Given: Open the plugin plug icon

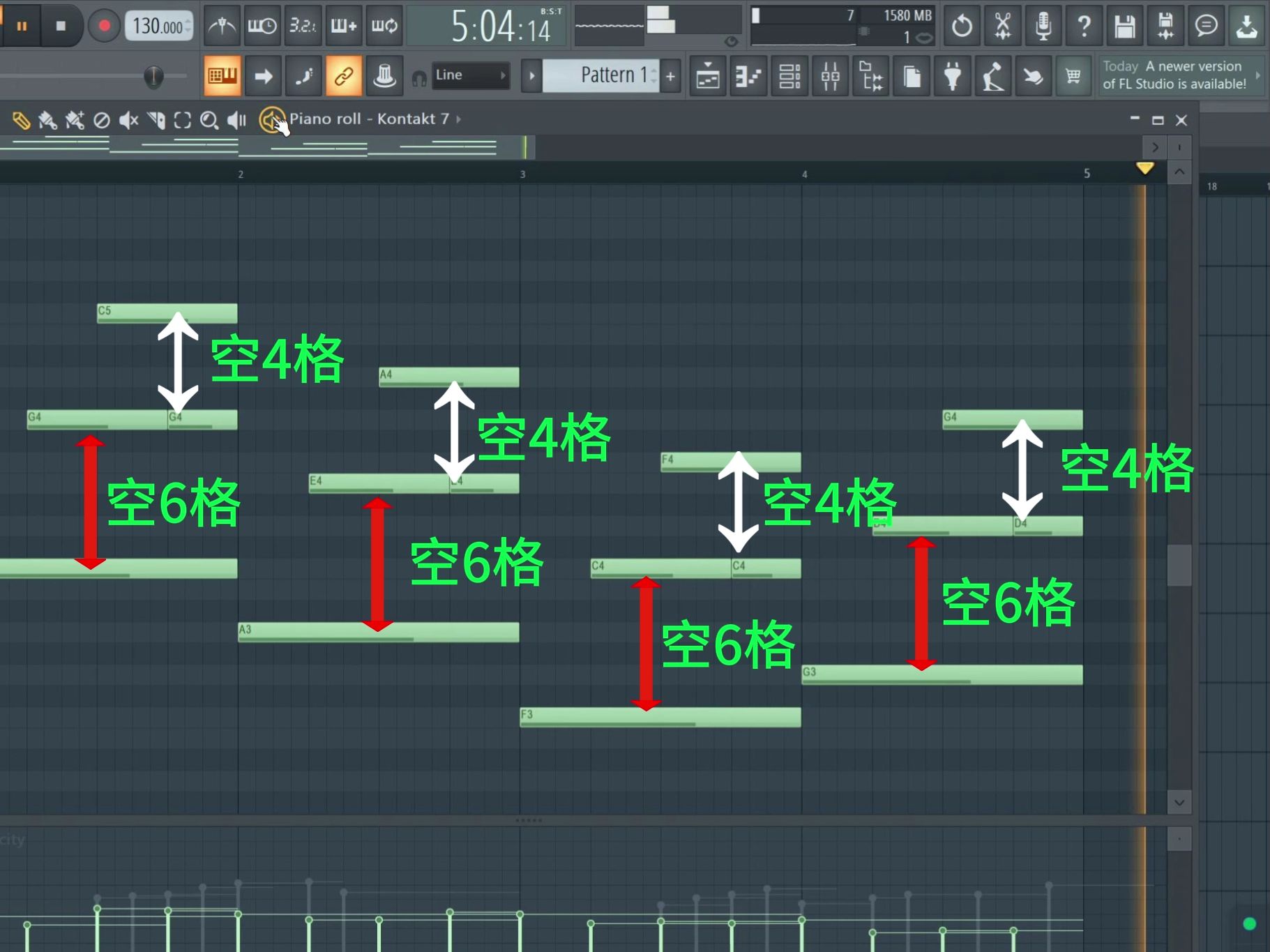Looking at the screenshot, I should pyautogui.click(x=953, y=75).
